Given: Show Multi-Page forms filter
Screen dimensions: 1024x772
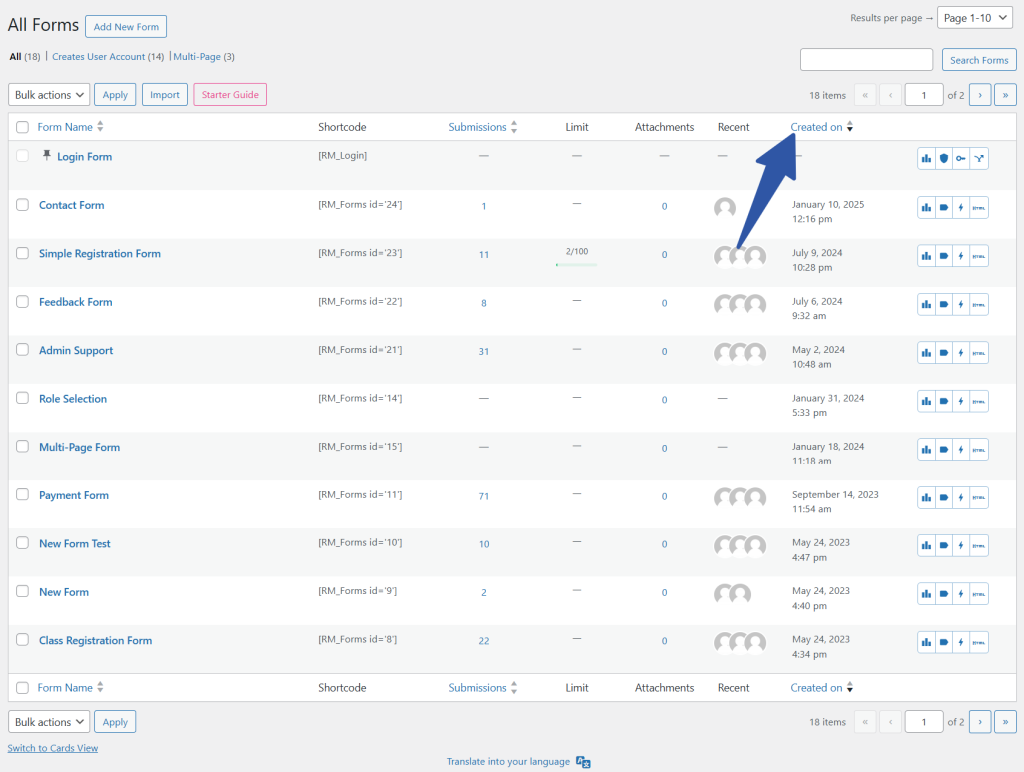Looking at the screenshot, I should tap(204, 57).
